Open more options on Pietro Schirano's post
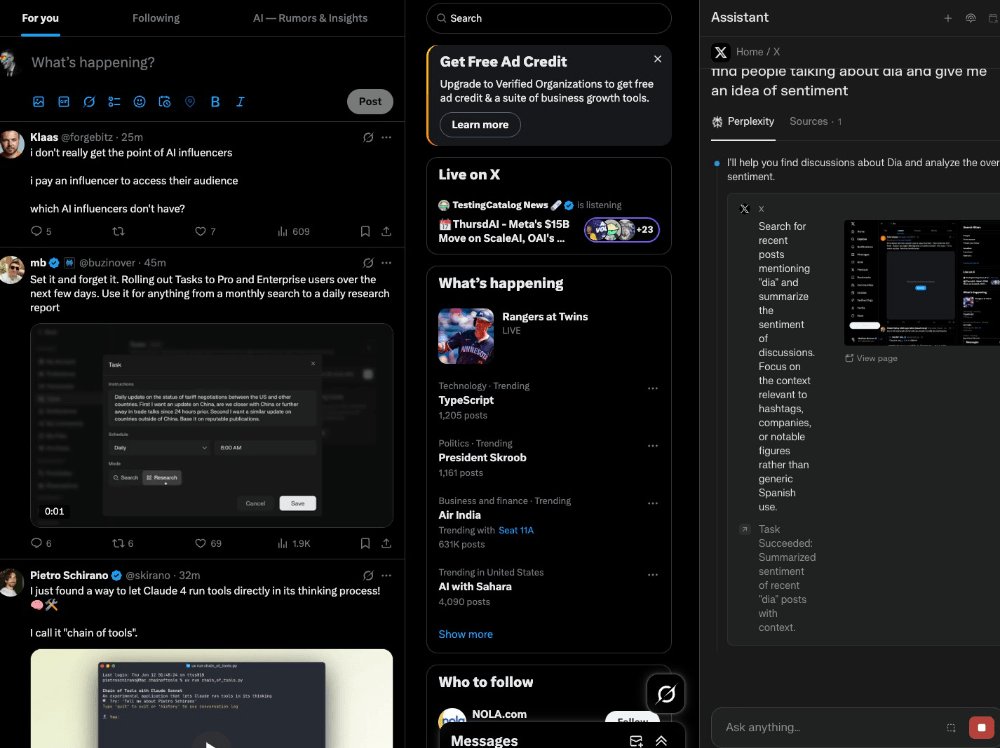The width and height of the screenshot is (1000, 748). coord(386,575)
